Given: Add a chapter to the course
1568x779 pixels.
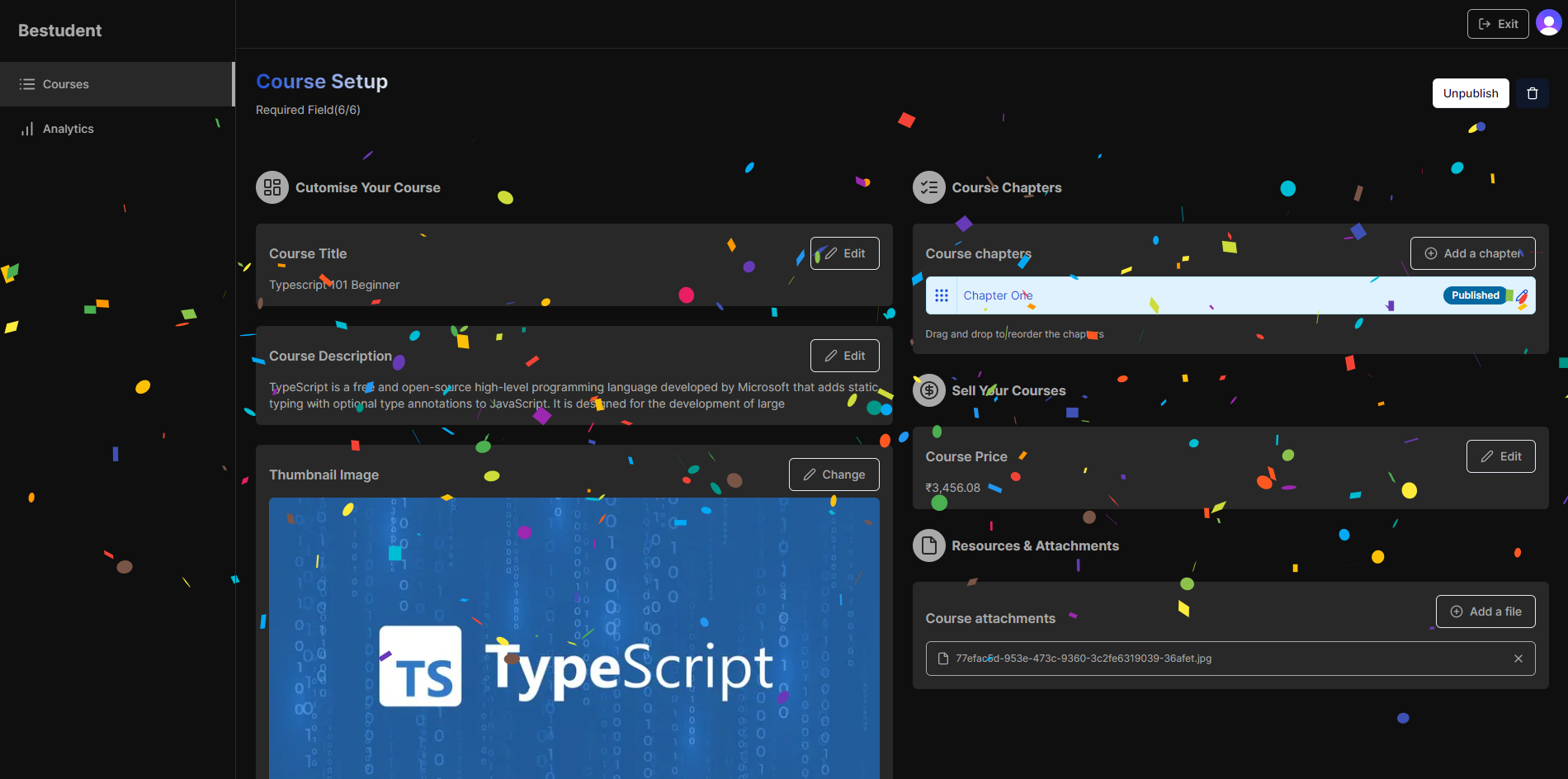Looking at the screenshot, I should pyautogui.click(x=1473, y=253).
